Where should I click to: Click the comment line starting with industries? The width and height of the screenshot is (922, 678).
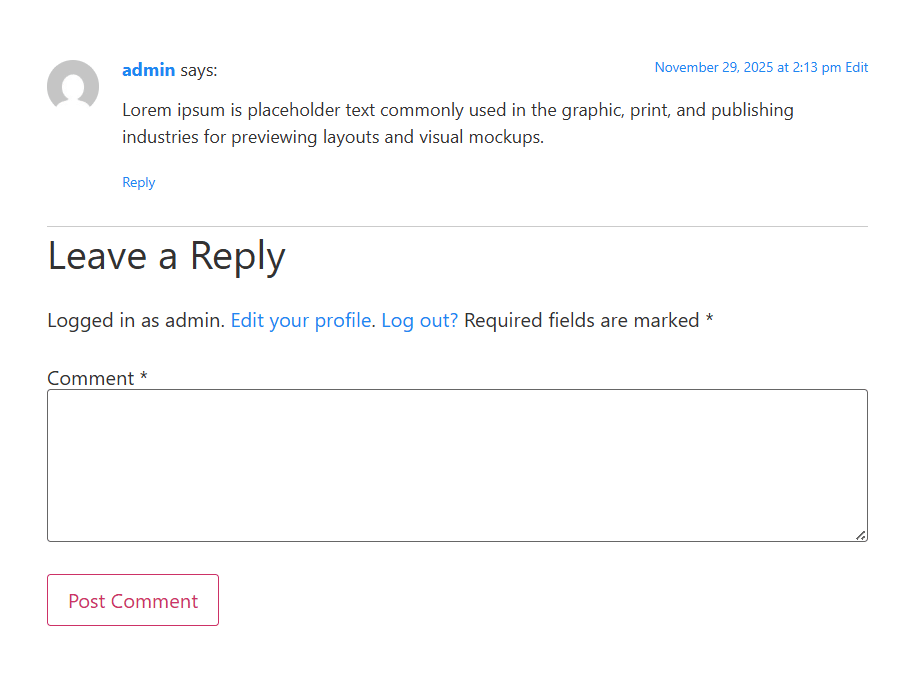(333, 137)
